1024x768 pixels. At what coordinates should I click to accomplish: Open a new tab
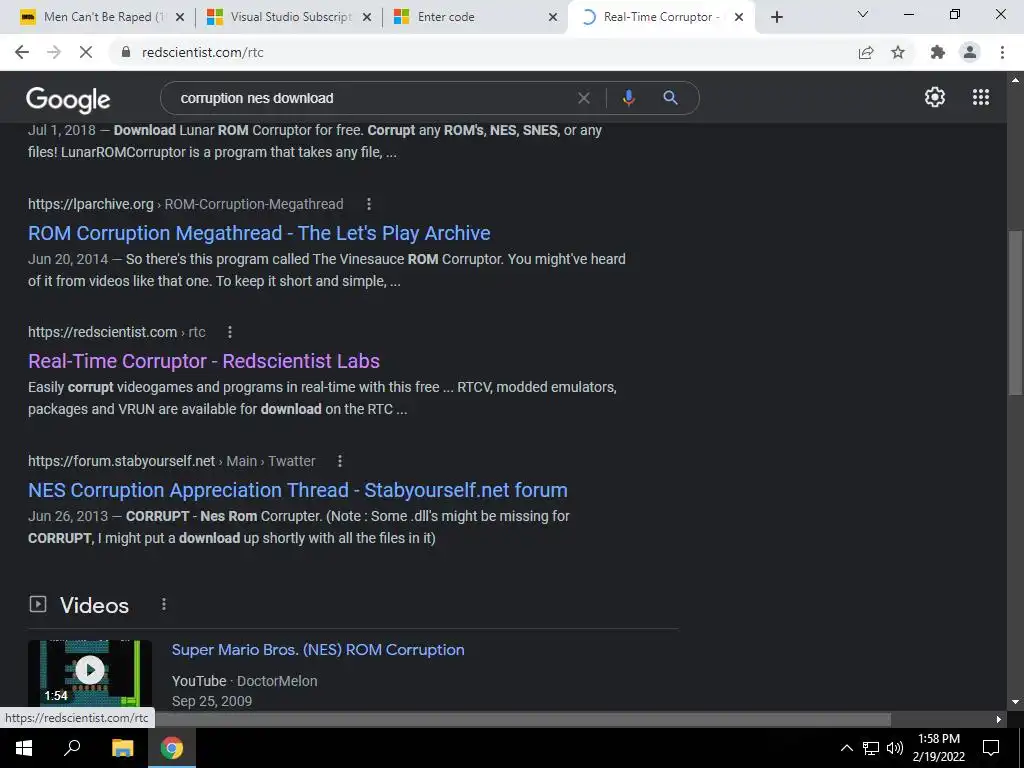[776, 17]
